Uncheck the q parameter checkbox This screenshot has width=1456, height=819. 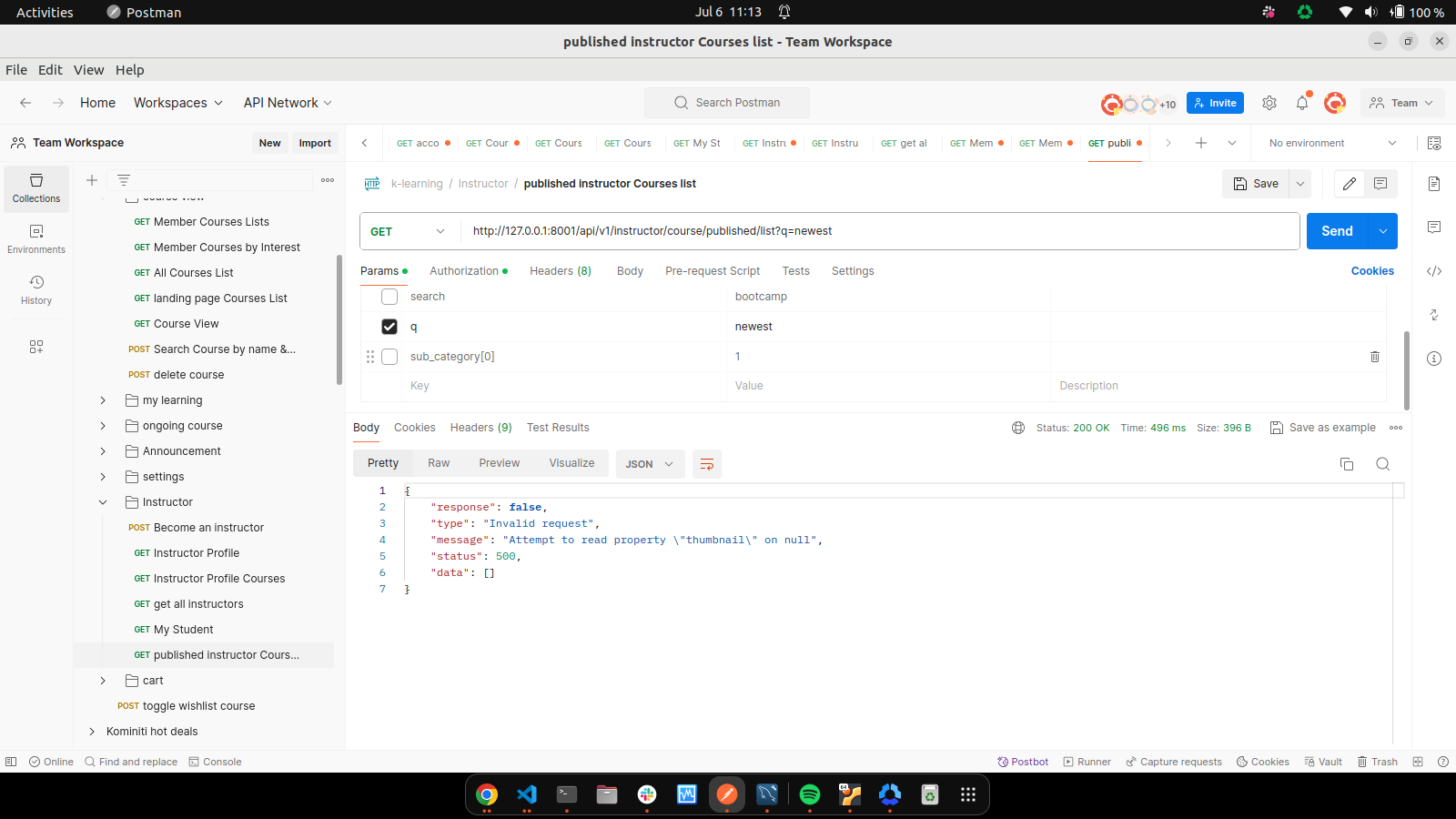point(389,327)
